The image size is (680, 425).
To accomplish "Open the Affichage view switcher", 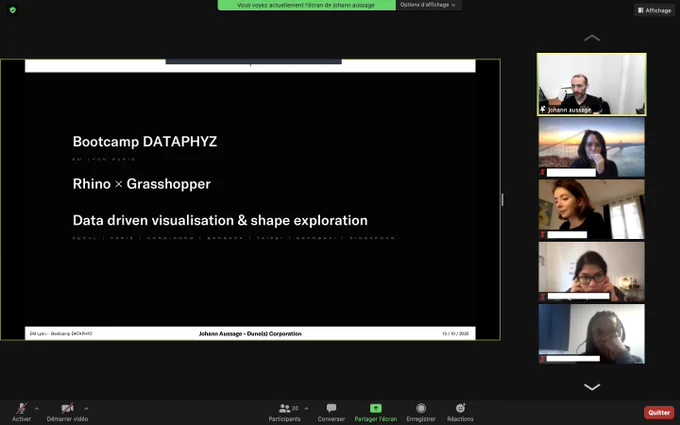I will [654, 10].
